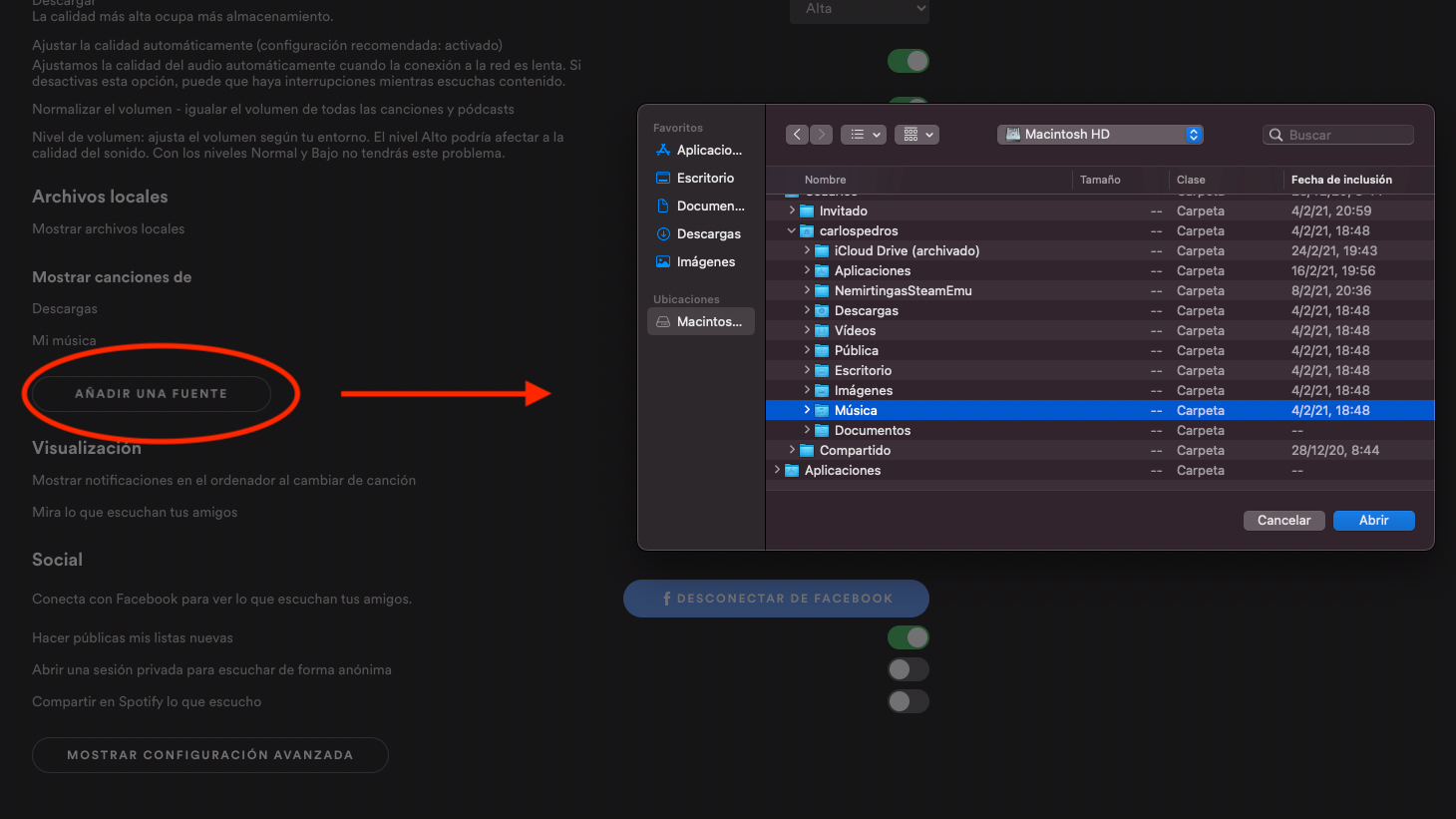Viewport: 1456px width, 819px height.
Task: Click AÑADIR UNA FUENTE button in Spotify
Action: [152, 393]
